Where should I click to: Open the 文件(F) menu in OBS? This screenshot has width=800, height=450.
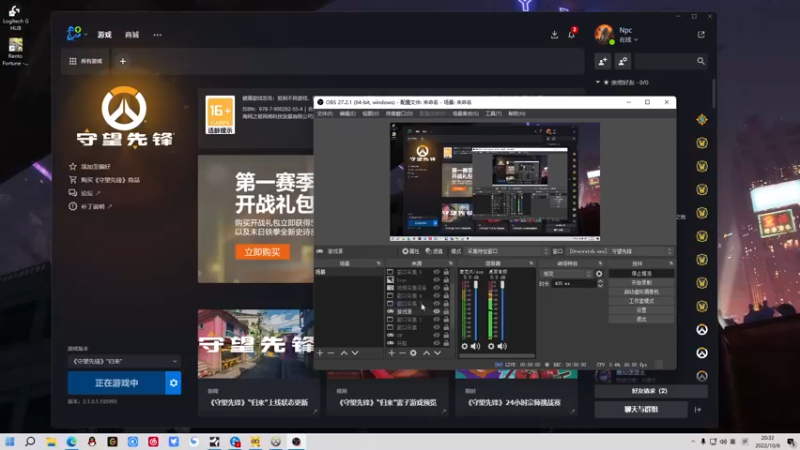(324, 113)
